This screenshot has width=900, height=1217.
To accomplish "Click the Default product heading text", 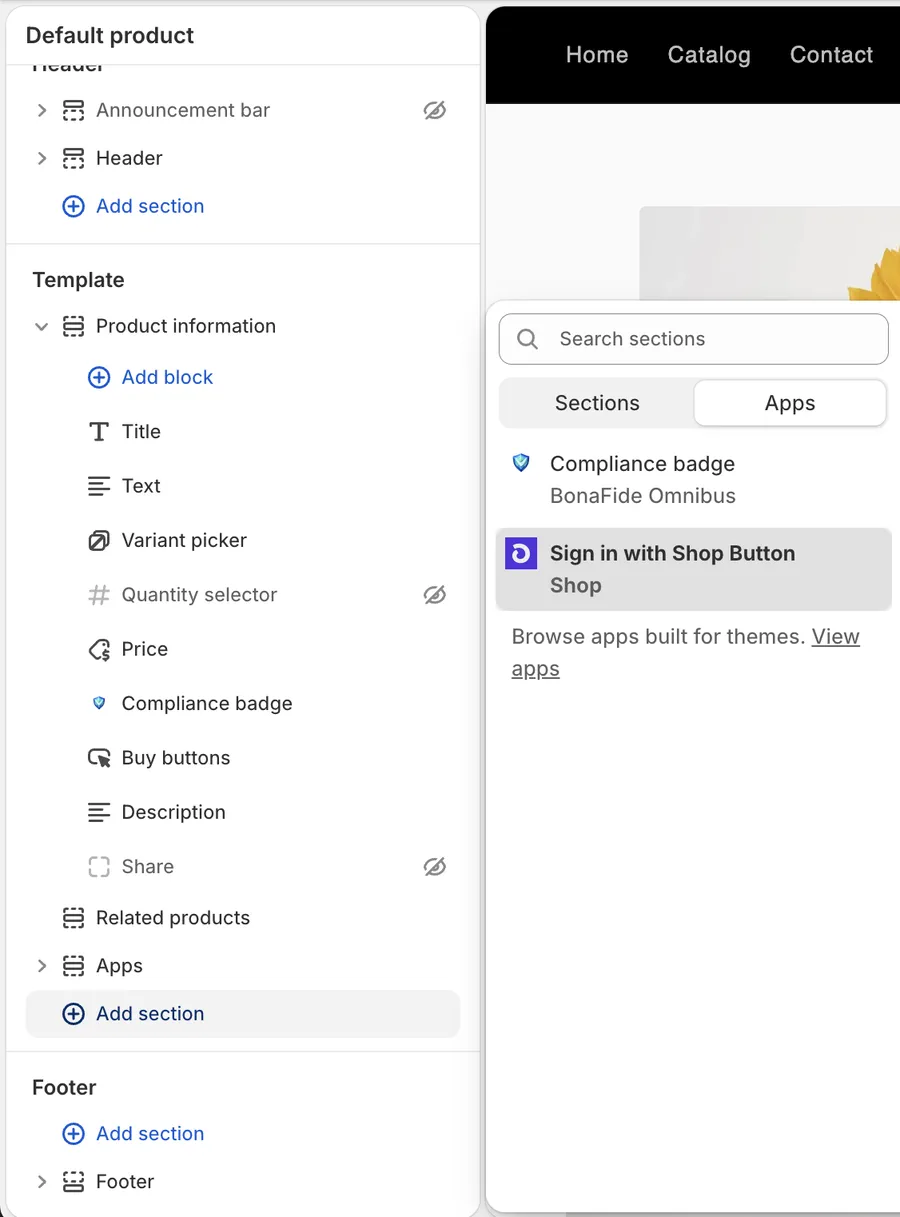I will pyautogui.click(x=110, y=36).
